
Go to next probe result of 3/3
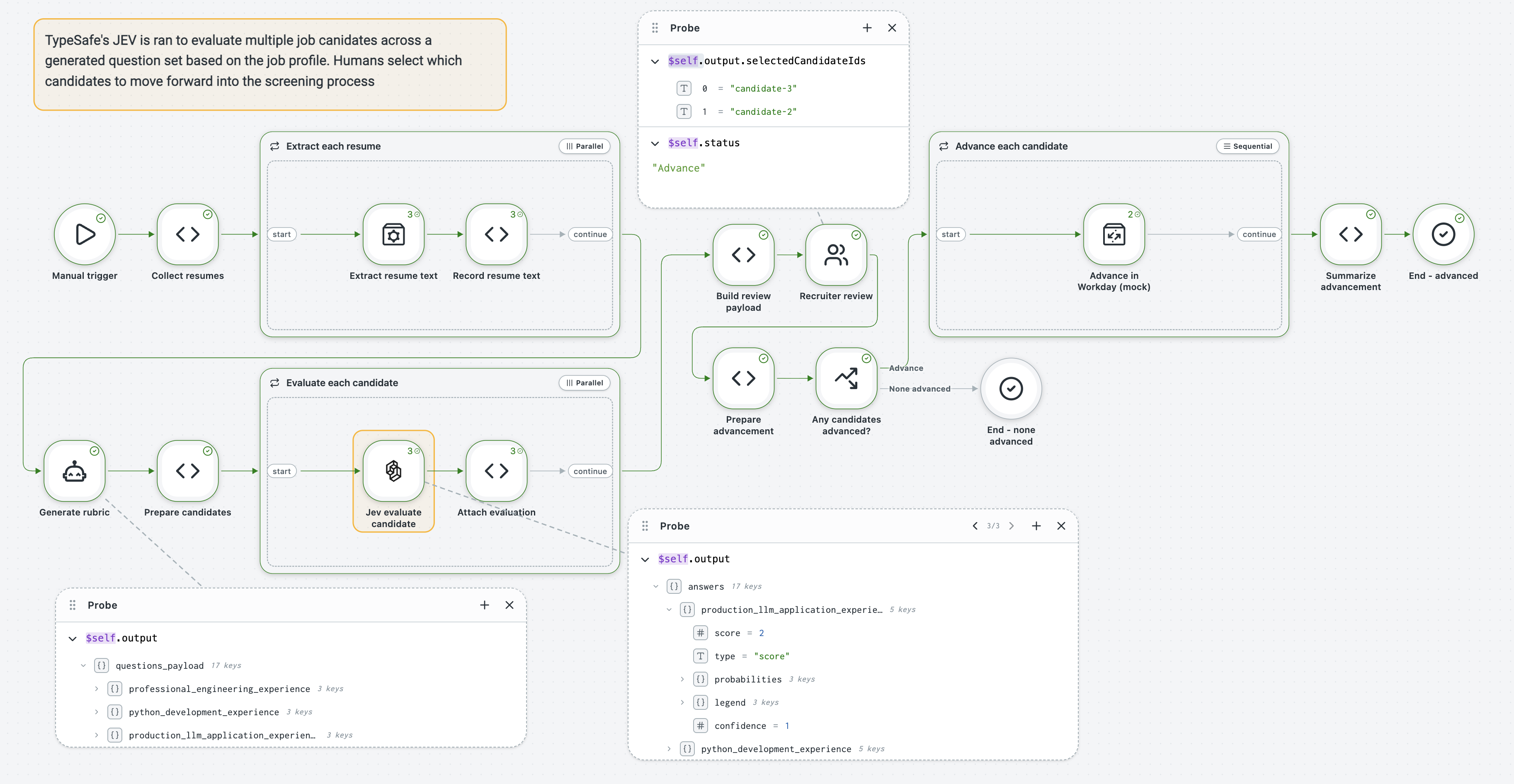[x=1012, y=526]
